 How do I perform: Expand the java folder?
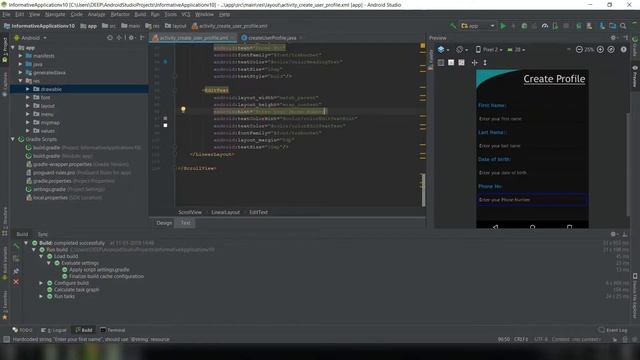coord(21,64)
